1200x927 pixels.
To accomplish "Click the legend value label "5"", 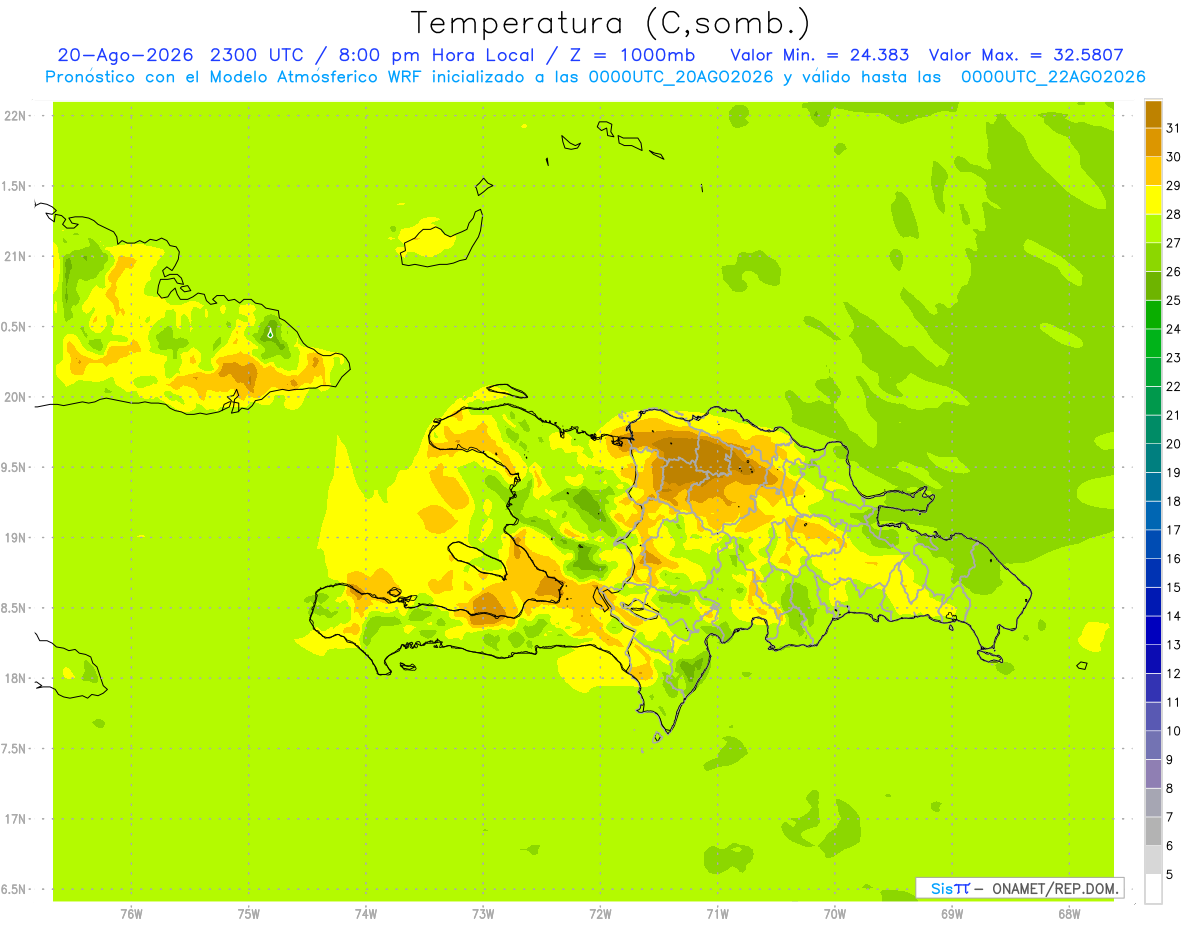I will pyautogui.click(x=1170, y=874).
